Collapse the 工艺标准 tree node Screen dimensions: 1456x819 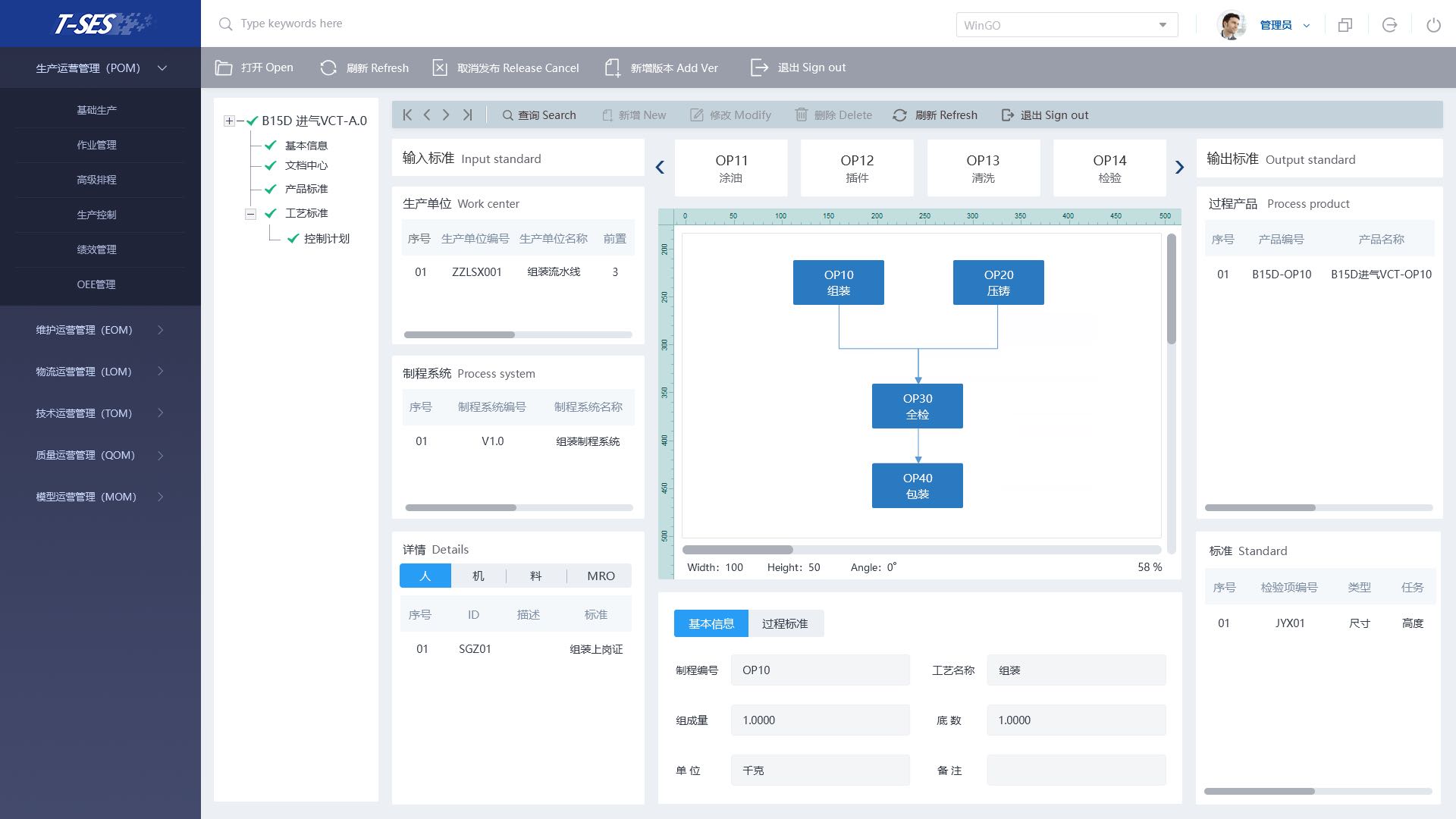point(250,214)
